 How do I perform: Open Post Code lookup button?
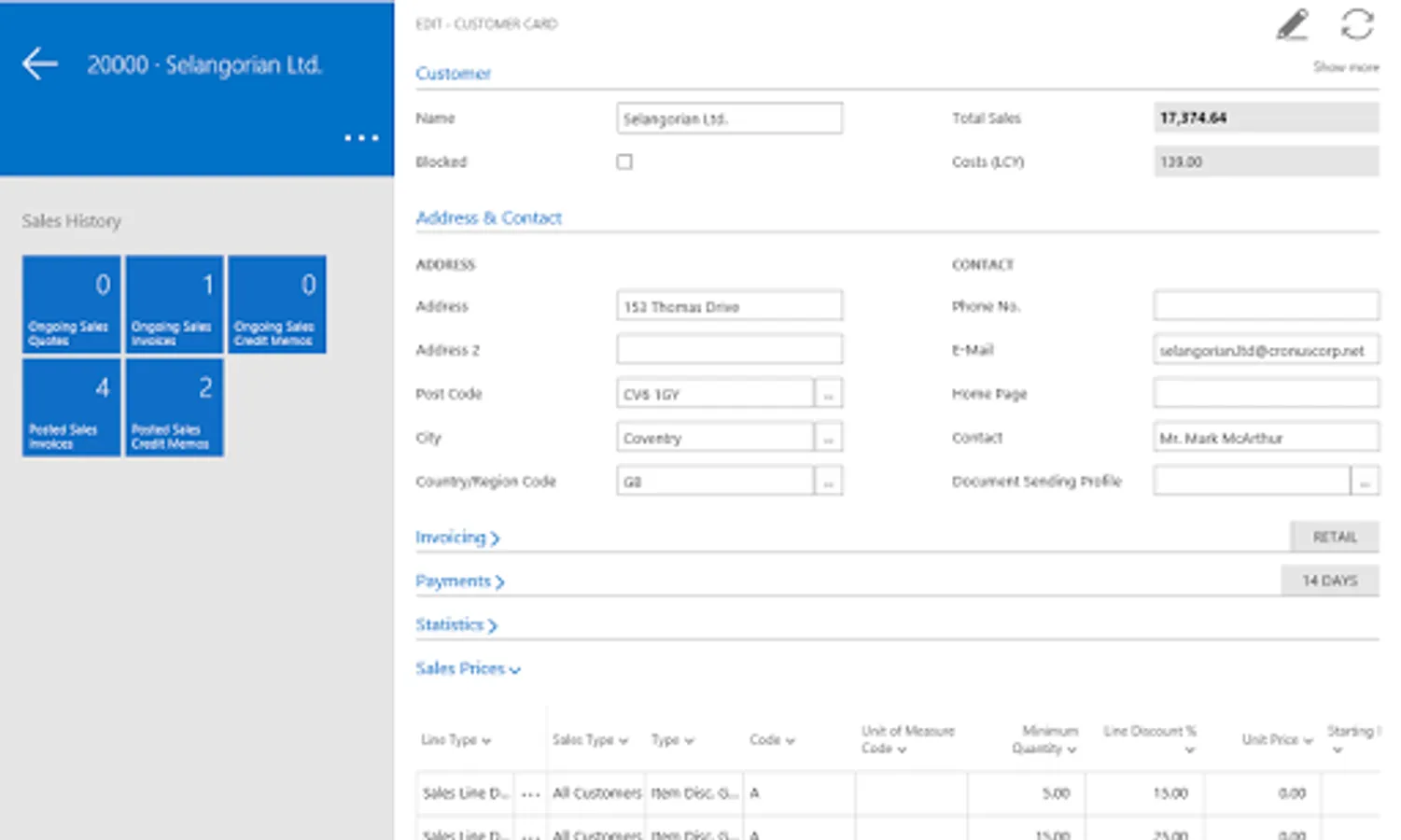point(828,395)
